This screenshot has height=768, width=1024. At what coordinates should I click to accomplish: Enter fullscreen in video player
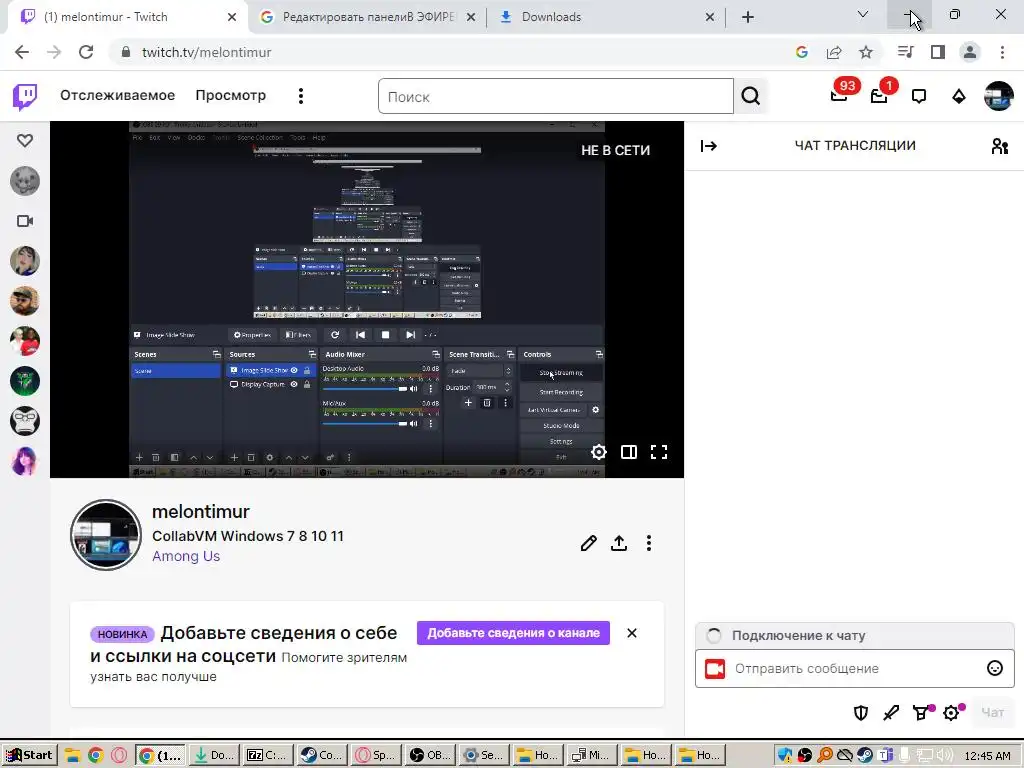click(659, 452)
